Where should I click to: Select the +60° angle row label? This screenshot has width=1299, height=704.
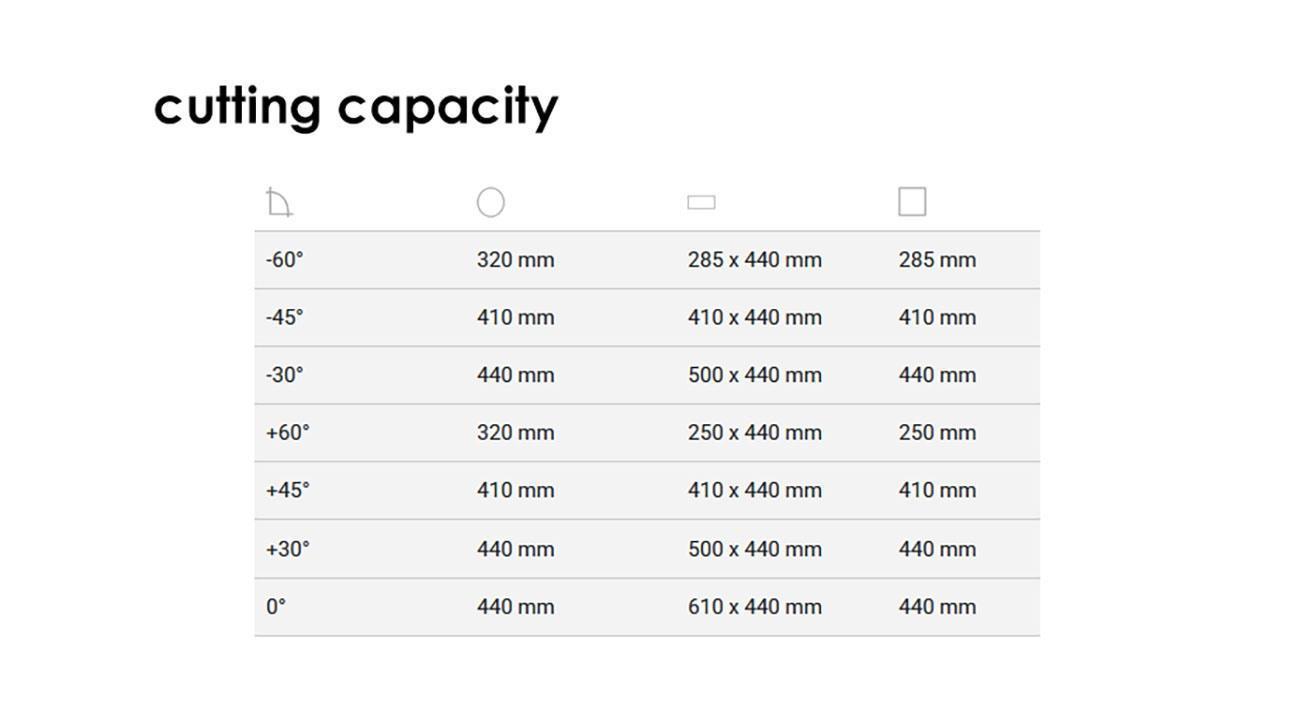287,433
